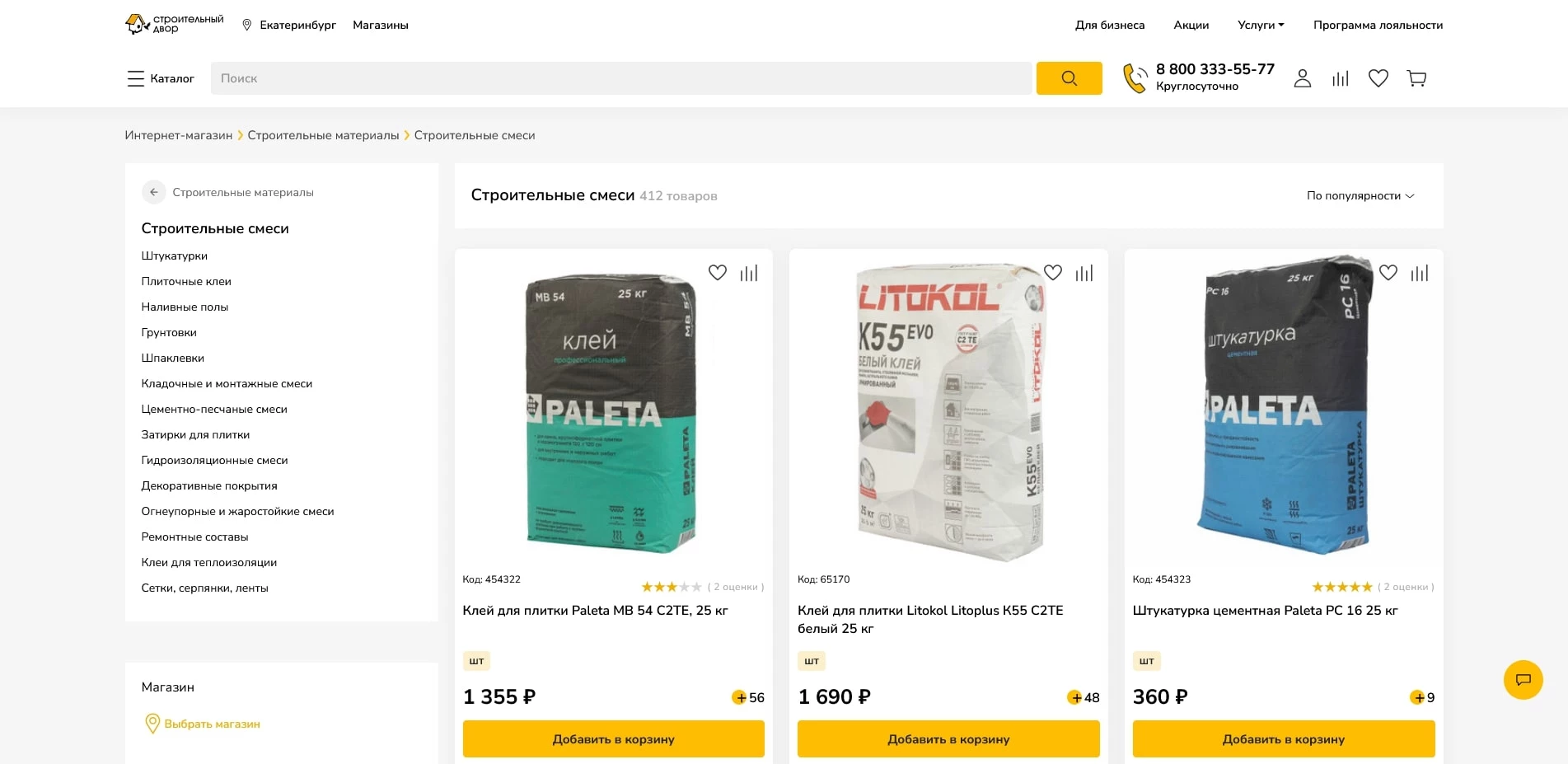Image resolution: width=1568 pixels, height=764 pixels.
Task: Click the location pin near Екатеринбург
Action: tap(246, 25)
